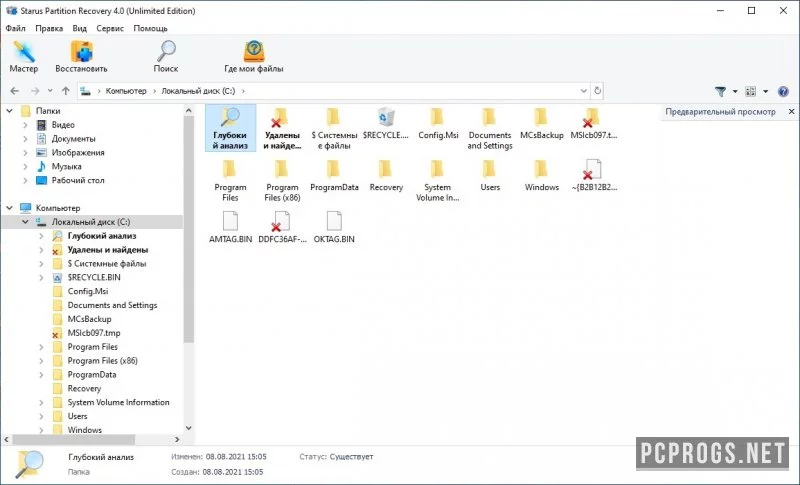Select Изображения in folder tree
The width and height of the screenshot is (800, 485).
[x=78, y=152]
